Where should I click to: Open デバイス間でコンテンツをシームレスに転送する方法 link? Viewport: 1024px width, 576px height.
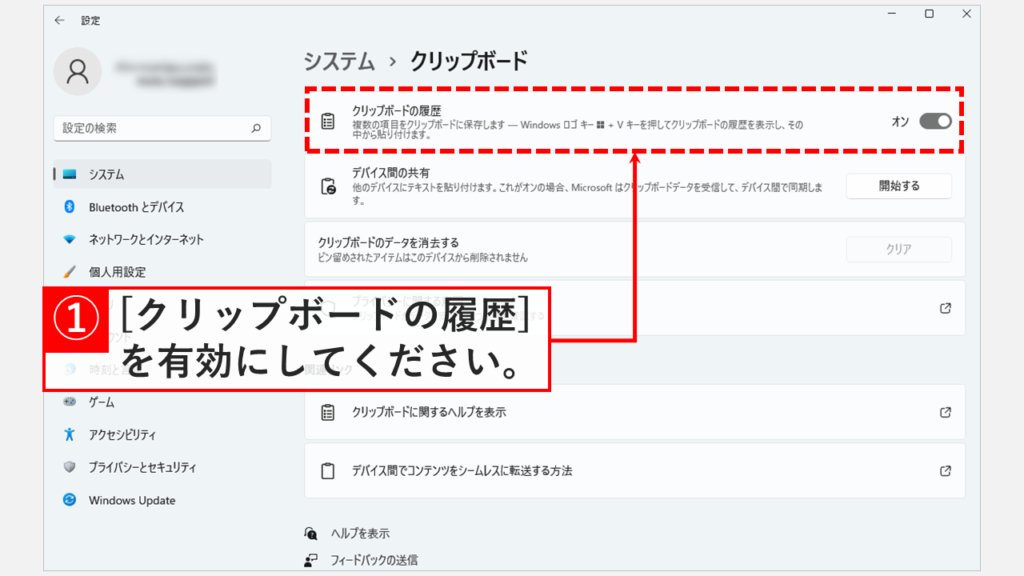461,470
